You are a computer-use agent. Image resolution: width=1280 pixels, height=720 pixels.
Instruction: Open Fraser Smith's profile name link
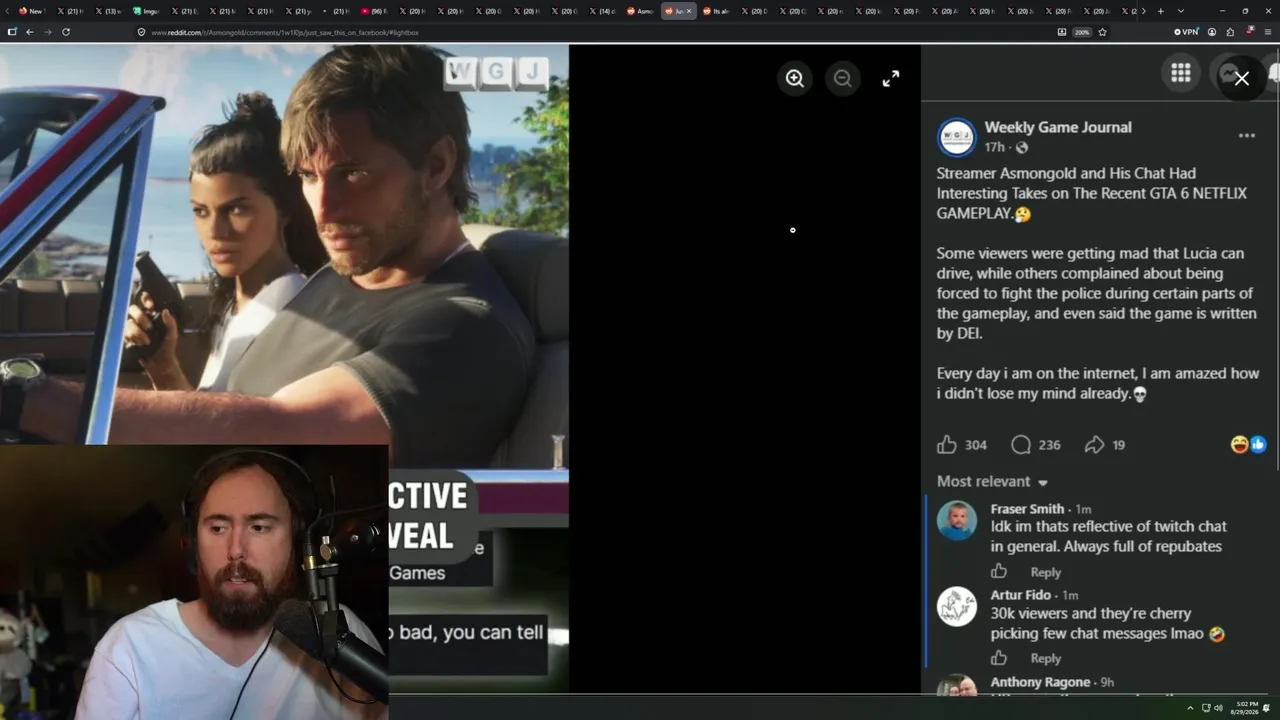[x=1027, y=509]
